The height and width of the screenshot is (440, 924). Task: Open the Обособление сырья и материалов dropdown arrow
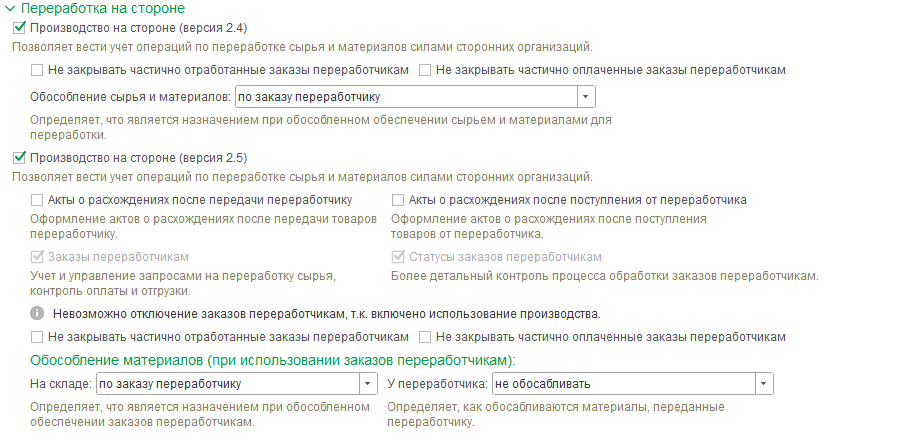pos(586,97)
